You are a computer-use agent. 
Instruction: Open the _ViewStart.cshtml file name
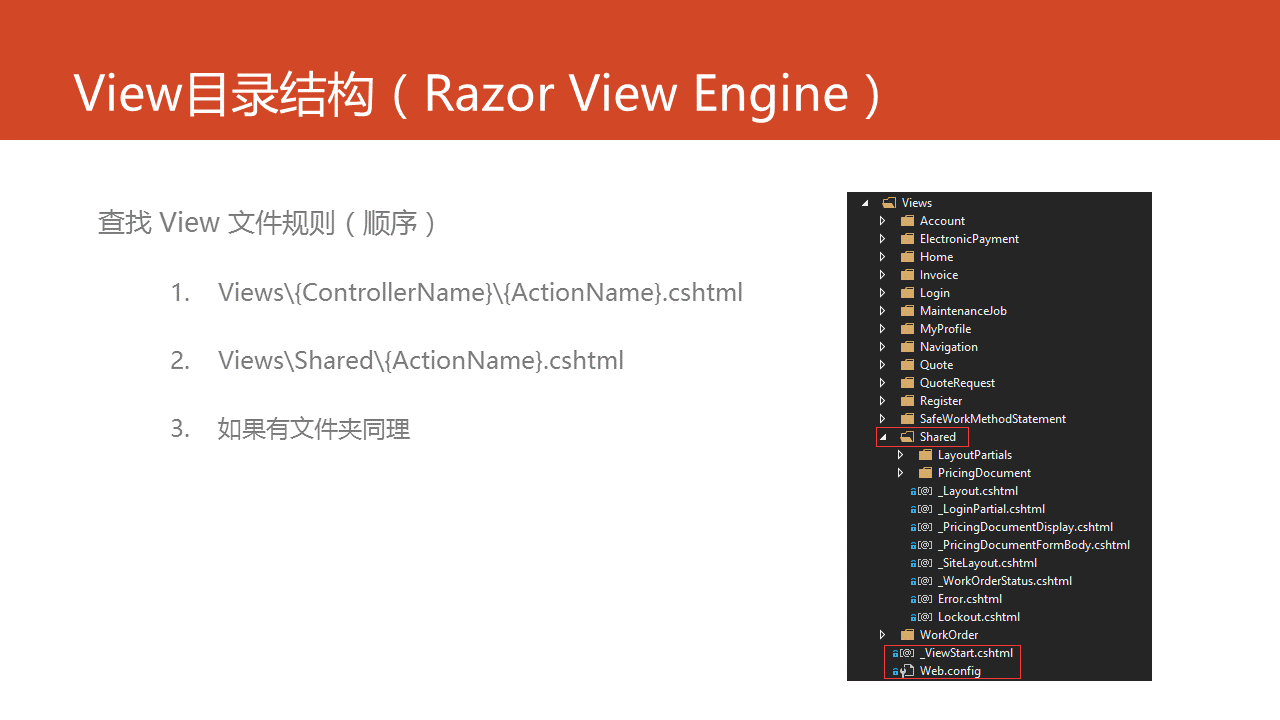coord(966,653)
